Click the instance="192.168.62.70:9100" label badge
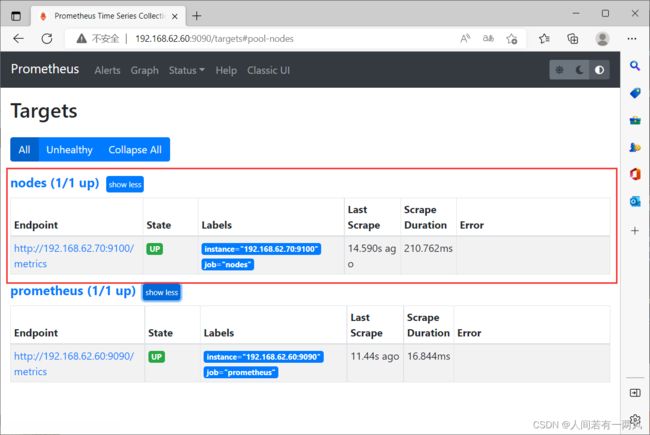The width and height of the screenshot is (650, 435). 261,249
